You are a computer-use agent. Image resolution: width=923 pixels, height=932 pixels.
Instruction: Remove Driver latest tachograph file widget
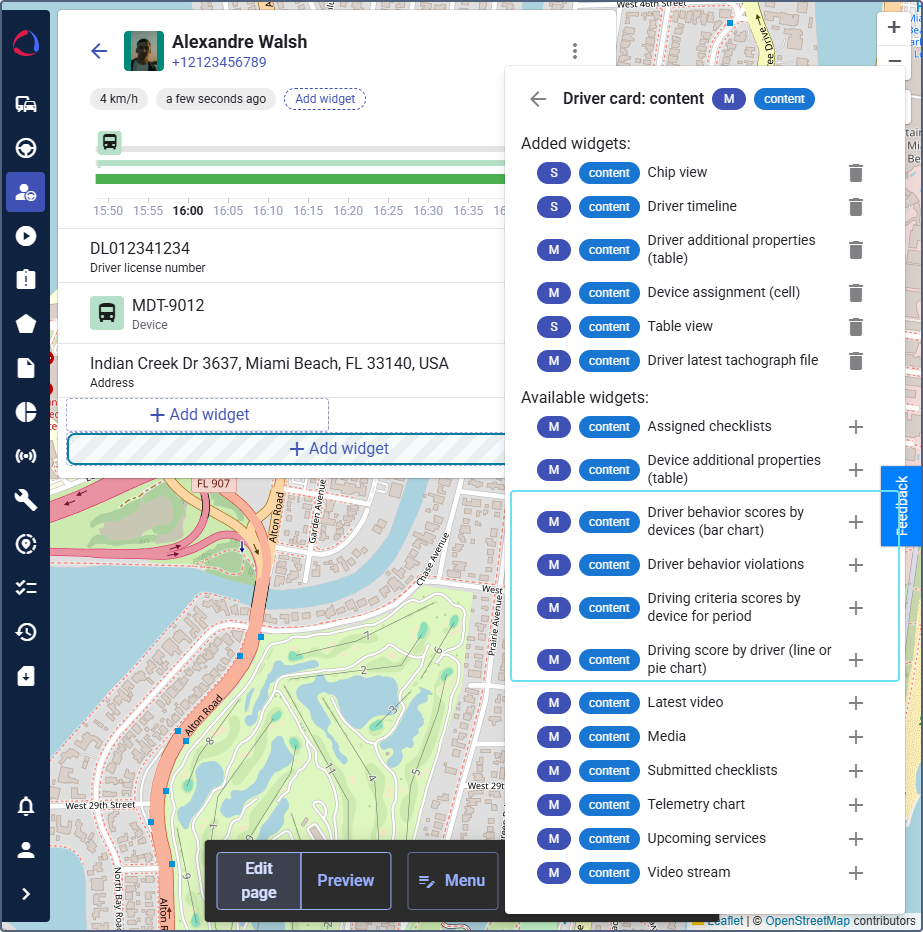(x=855, y=360)
